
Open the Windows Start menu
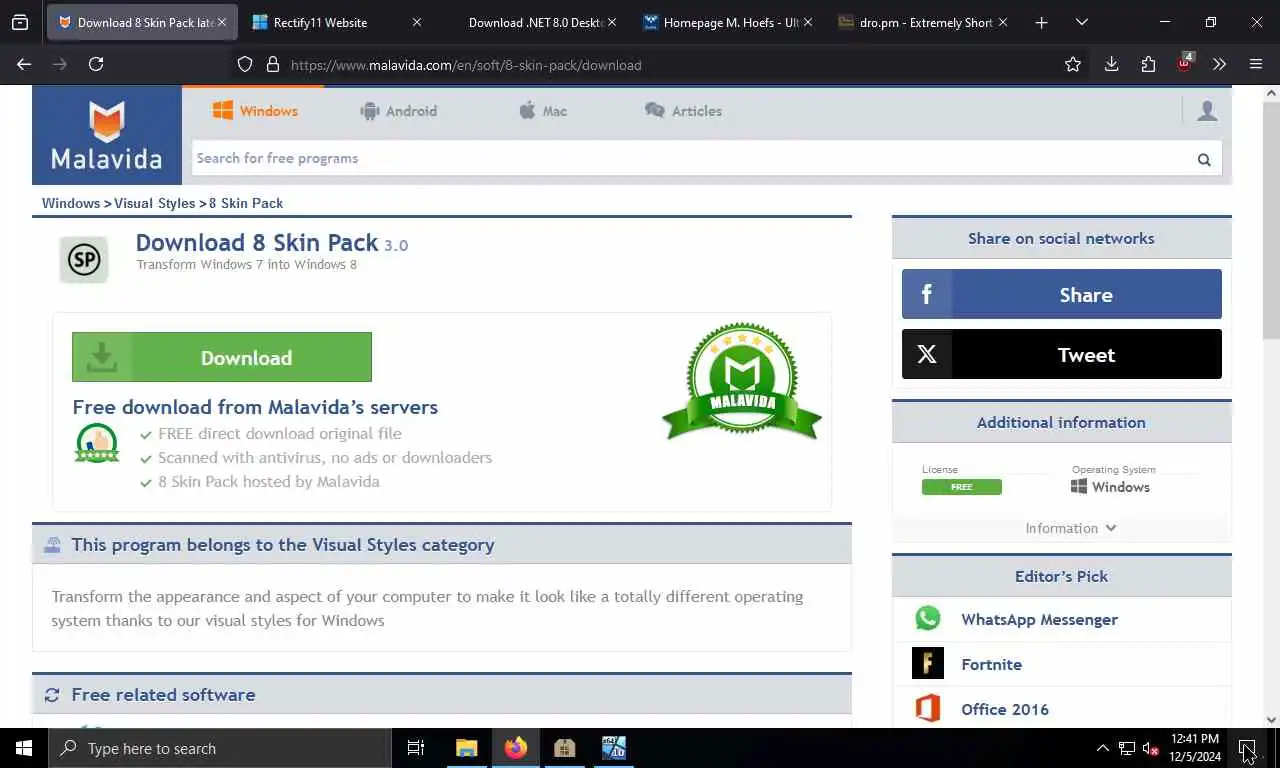click(x=24, y=748)
